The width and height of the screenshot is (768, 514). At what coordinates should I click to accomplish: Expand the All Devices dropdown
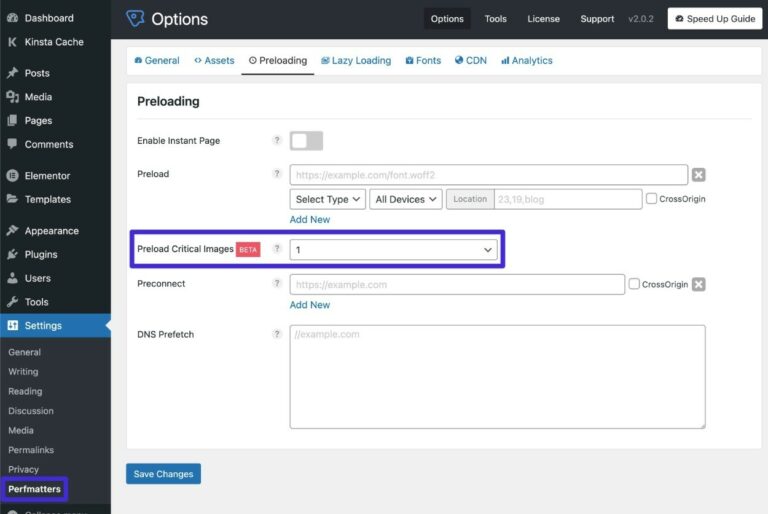[x=406, y=199]
